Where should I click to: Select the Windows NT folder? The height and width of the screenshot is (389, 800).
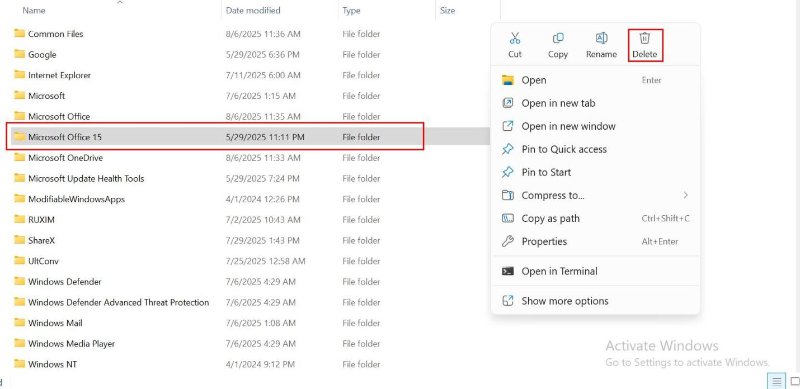[53, 364]
